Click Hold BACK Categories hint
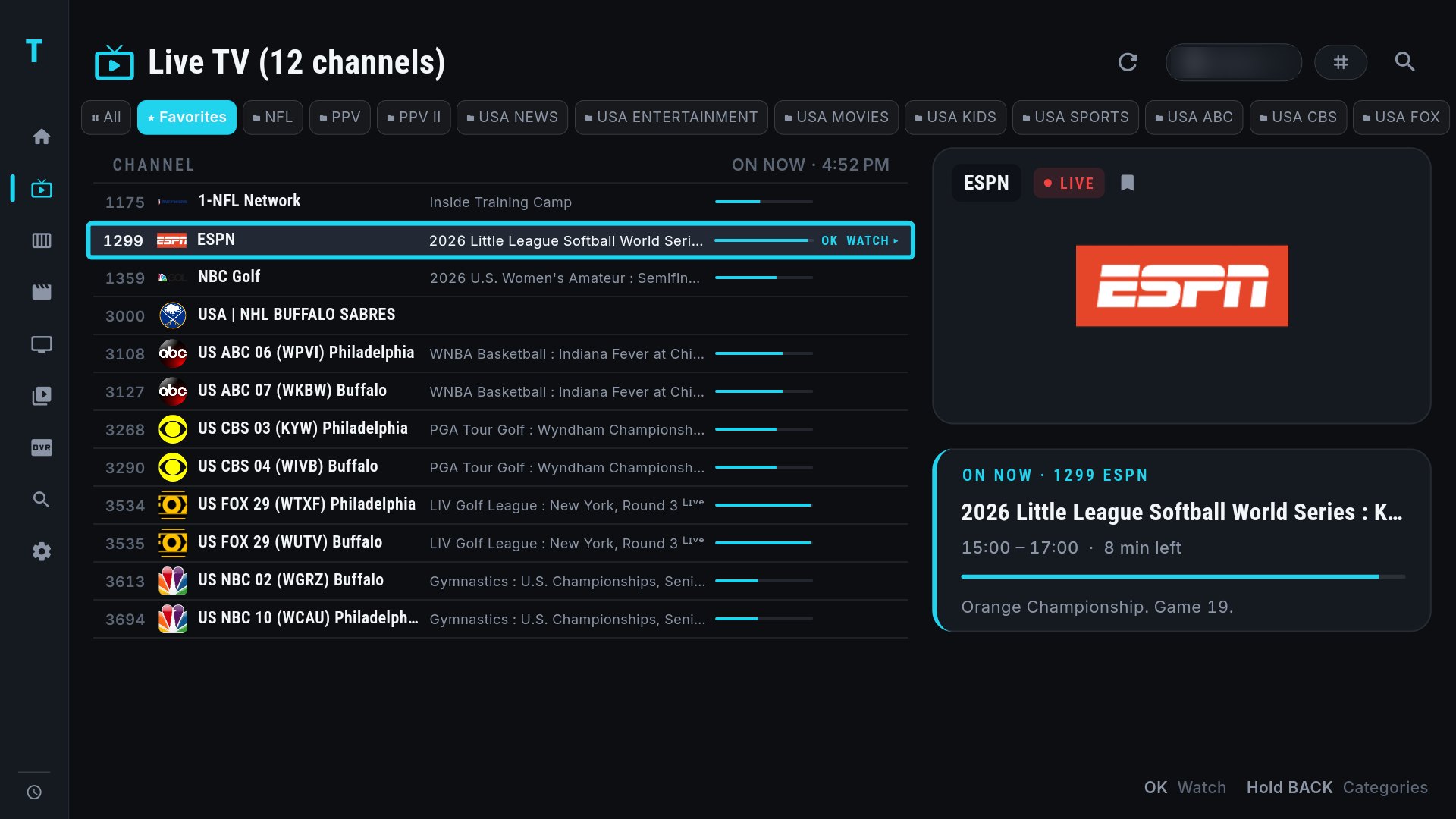Screen dimensions: 1456x819 1337,788
